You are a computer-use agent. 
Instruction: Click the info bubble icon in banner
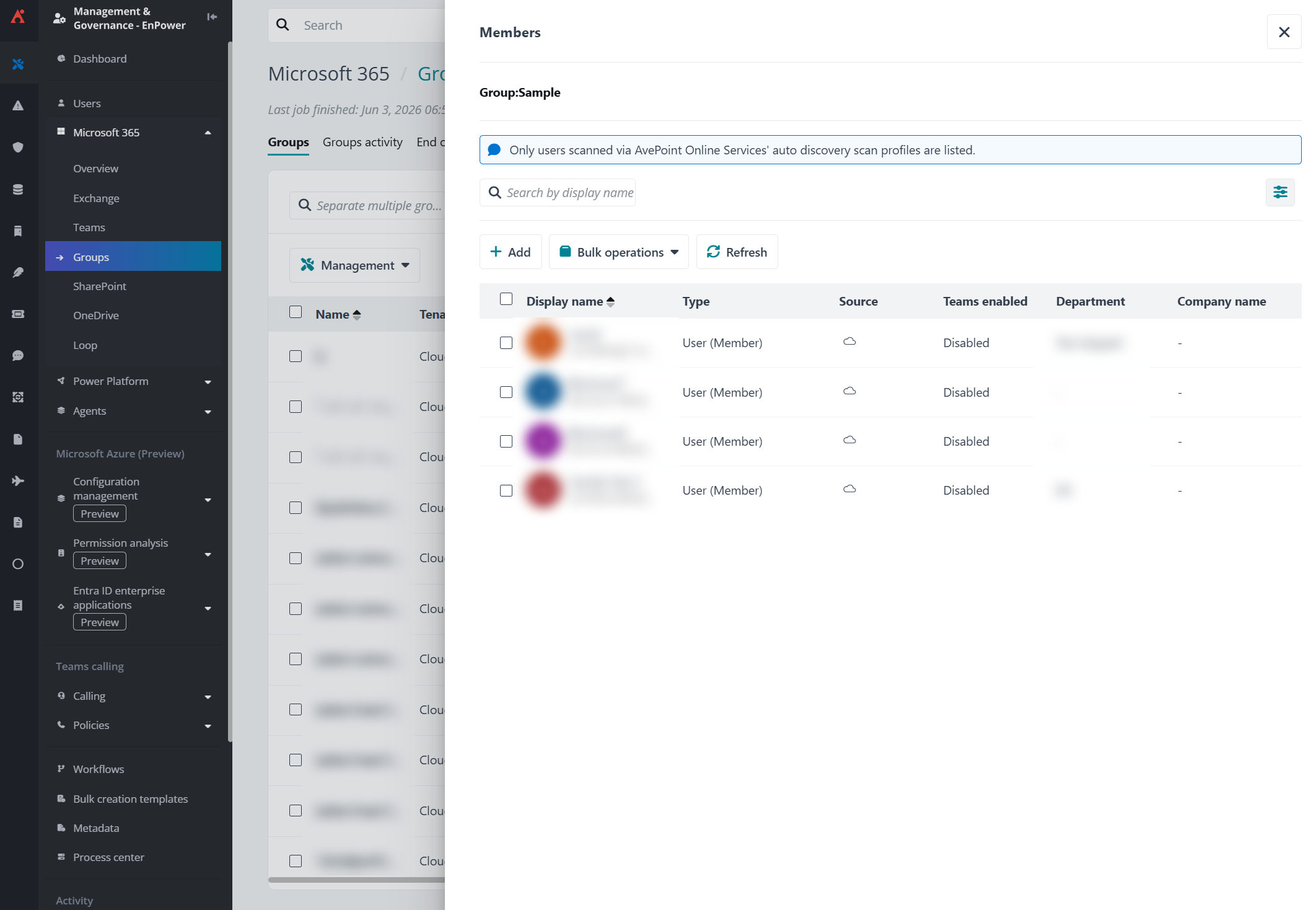494,149
